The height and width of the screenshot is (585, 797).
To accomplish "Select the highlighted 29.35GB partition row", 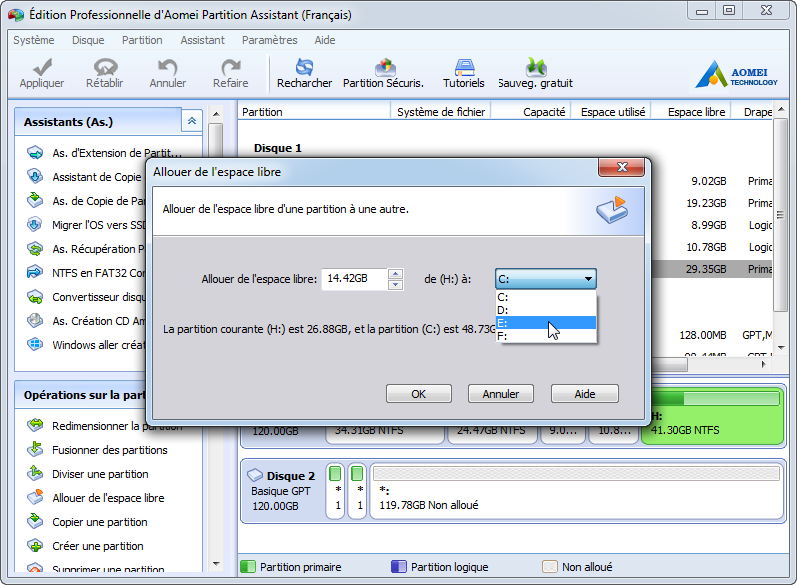I will point(712,269).
